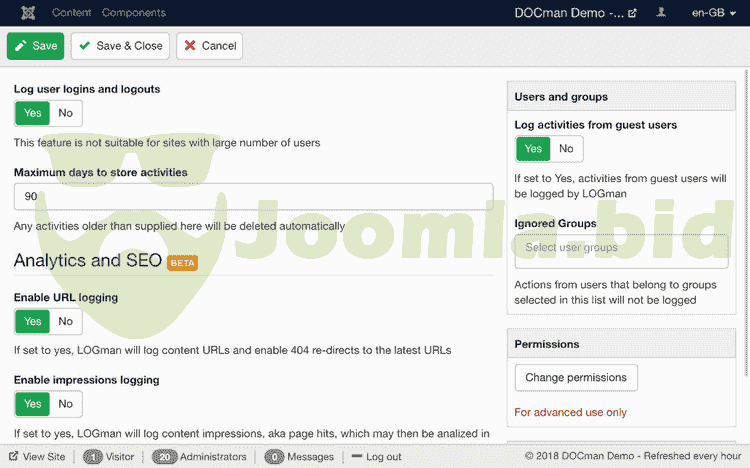Click the Messages link in the status bar

tap(310, 457)
